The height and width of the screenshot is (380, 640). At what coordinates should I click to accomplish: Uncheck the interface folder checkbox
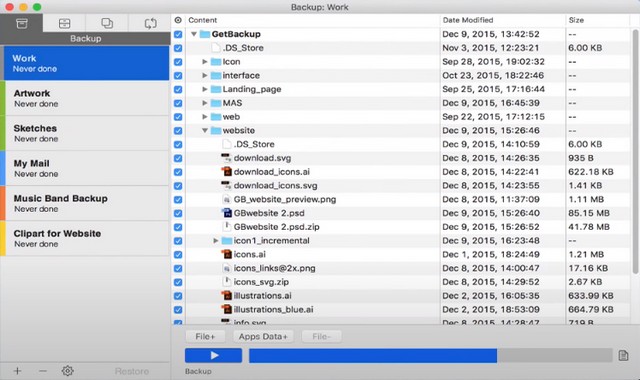(x=178, y=76)
